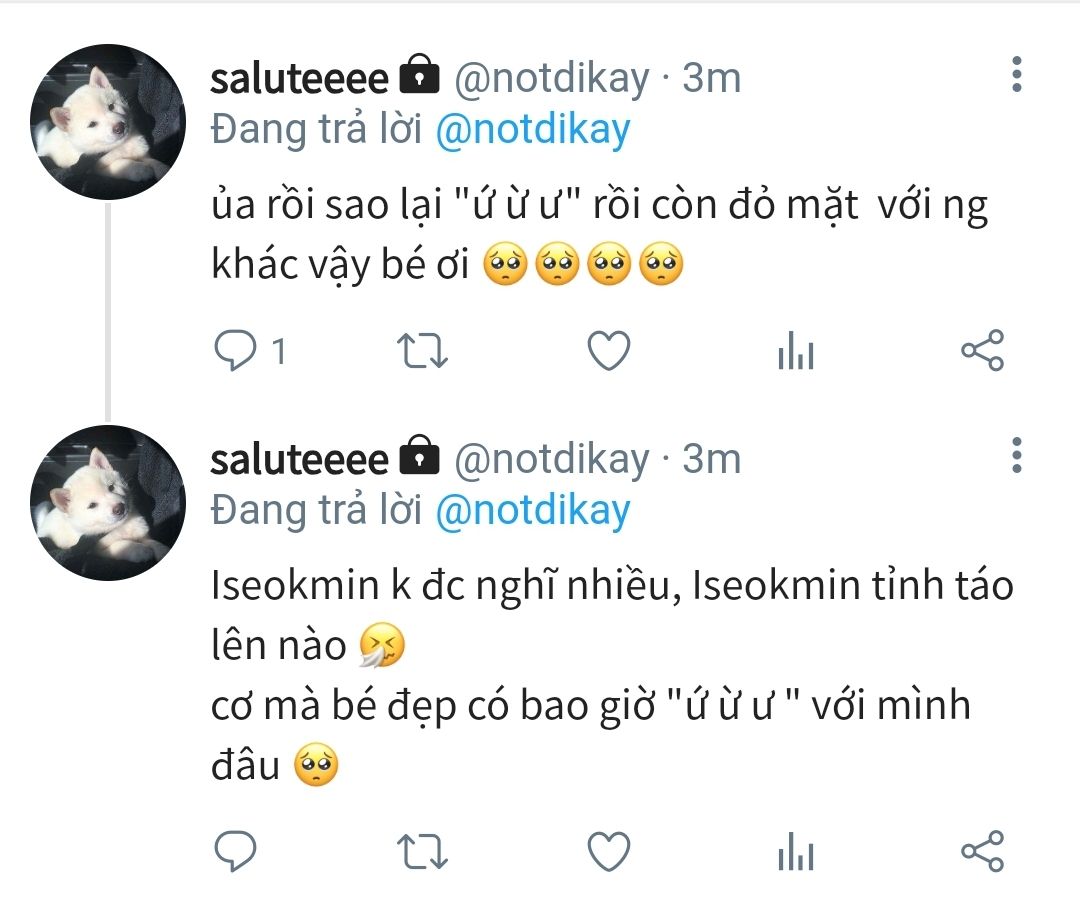Open the first tweet's dog profile picture
Image resolution: width=1080 pixels, height=898 pixels.
(x=108, y=122)
